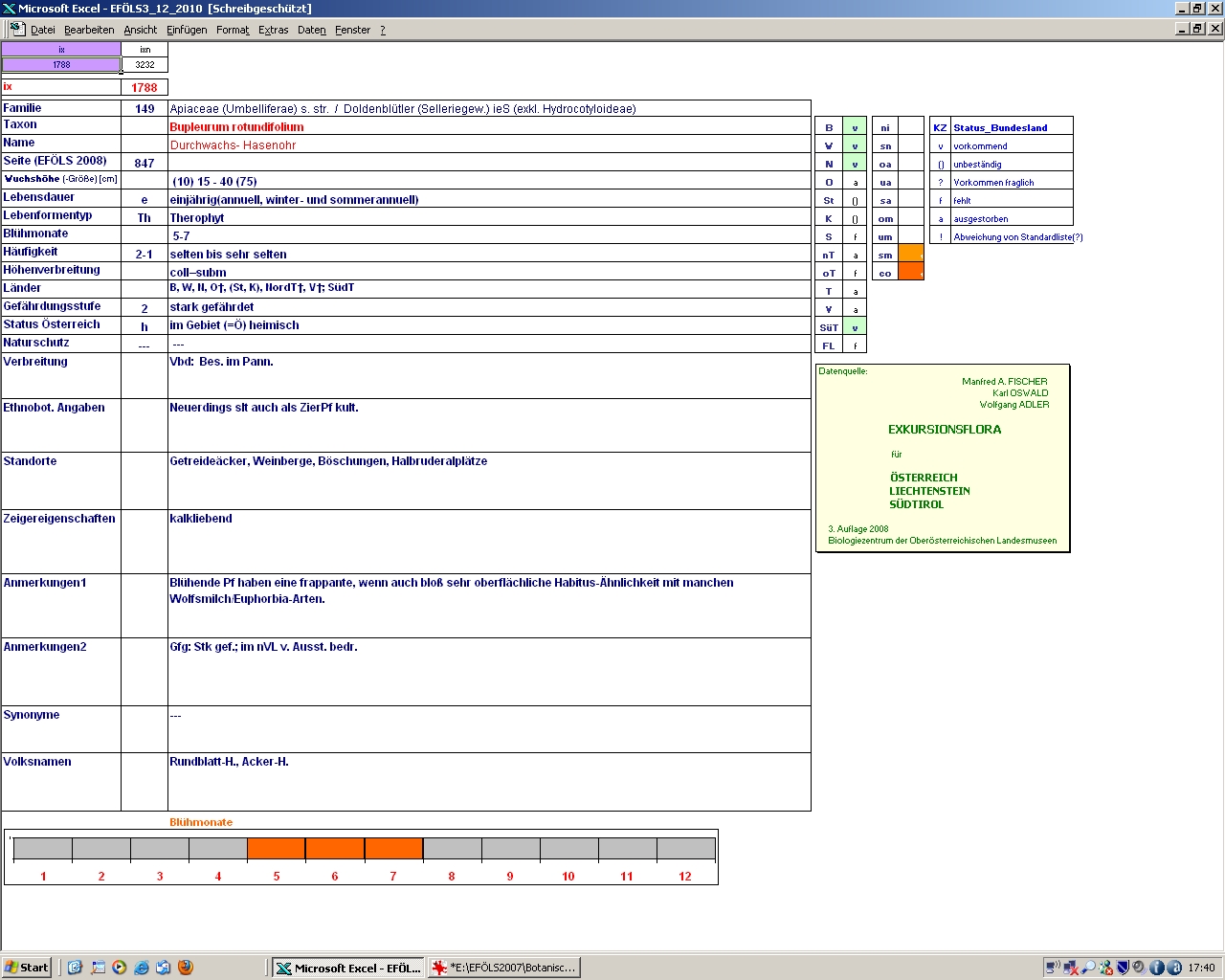Click the first quick launch icon beside Start
The image size is (1225, 980).
point(75,968)
